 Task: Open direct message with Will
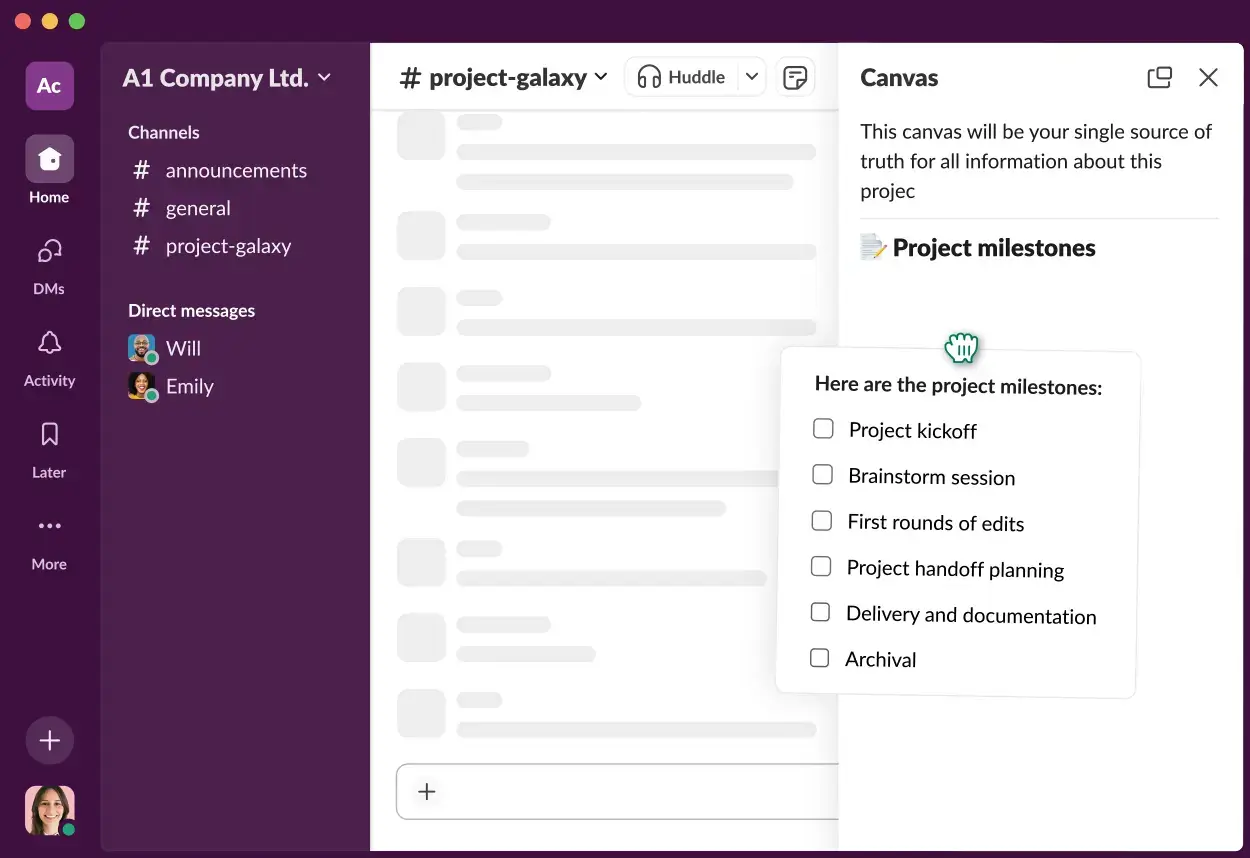tap(165, 349)
